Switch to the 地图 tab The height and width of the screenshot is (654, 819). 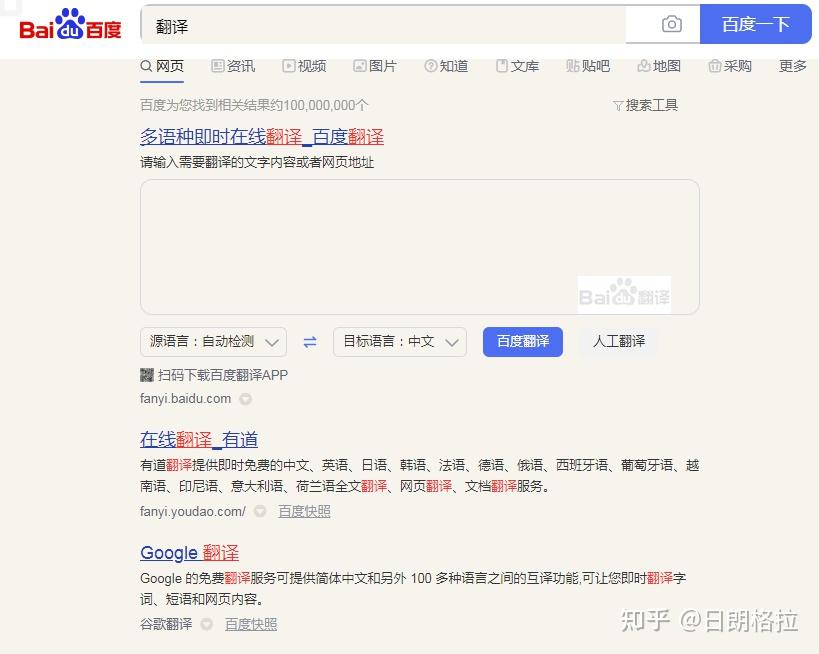(667, 66)
